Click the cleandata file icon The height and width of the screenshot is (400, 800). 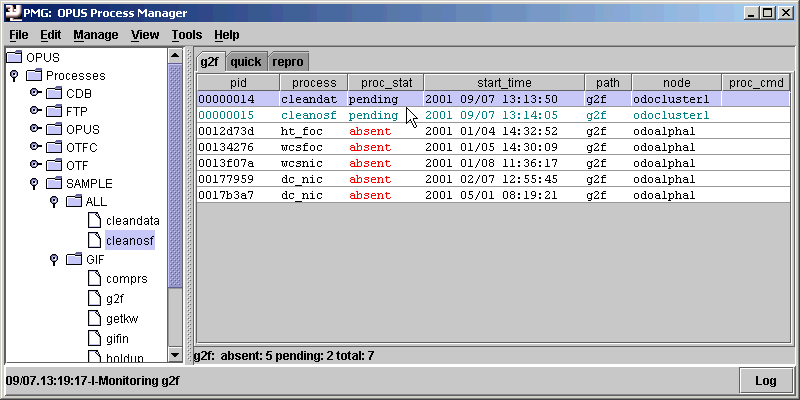[92, 221]
